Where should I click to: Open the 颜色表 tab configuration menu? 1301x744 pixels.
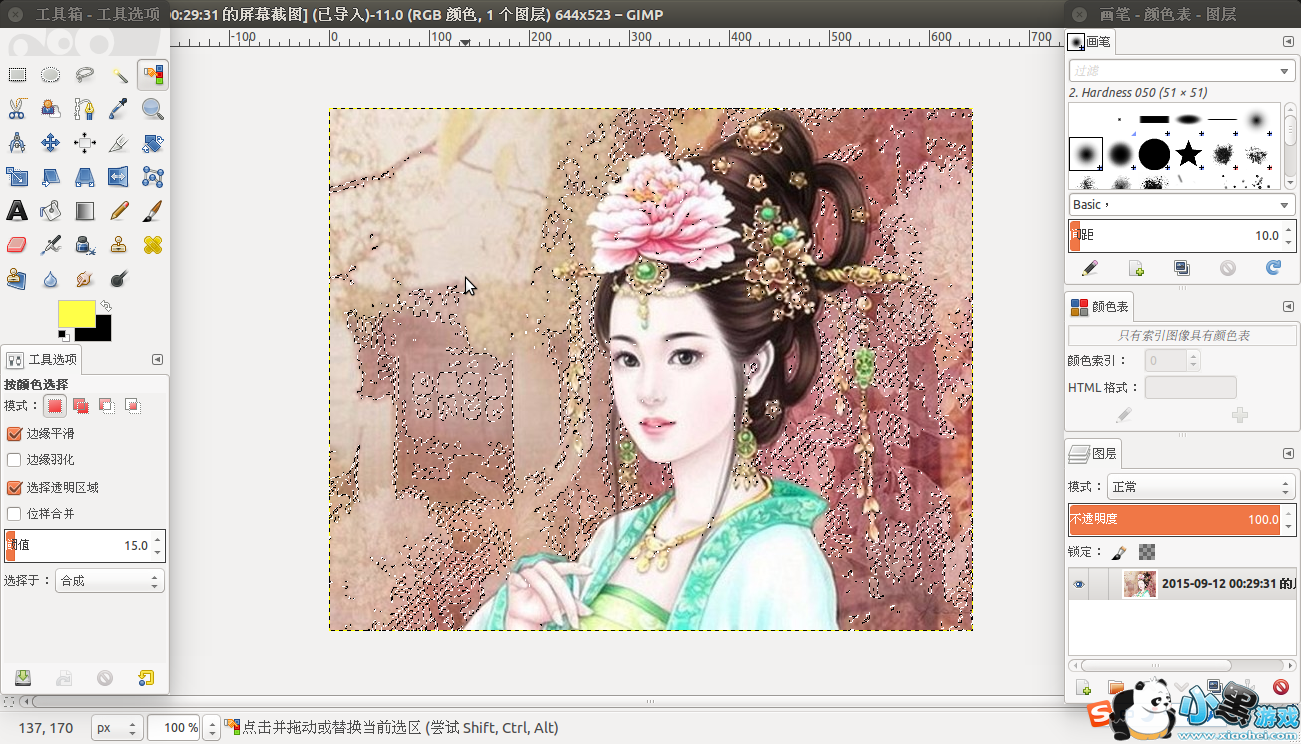coord(1289,307)
